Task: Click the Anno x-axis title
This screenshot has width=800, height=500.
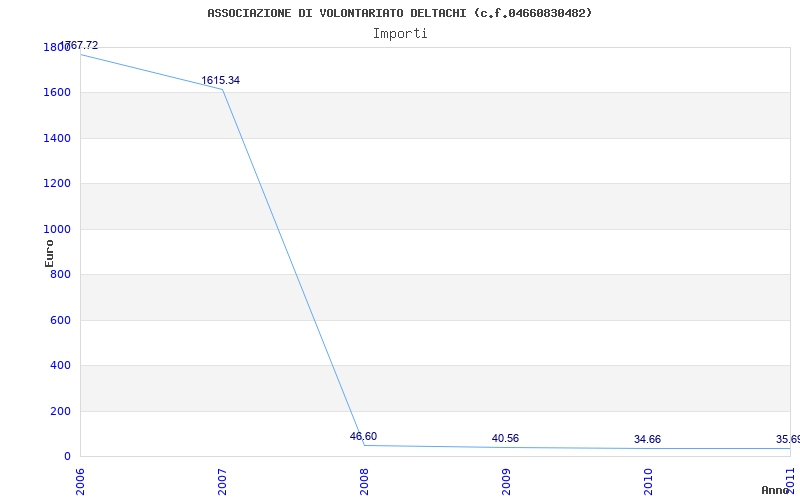Action: click(x=776, y=490)
